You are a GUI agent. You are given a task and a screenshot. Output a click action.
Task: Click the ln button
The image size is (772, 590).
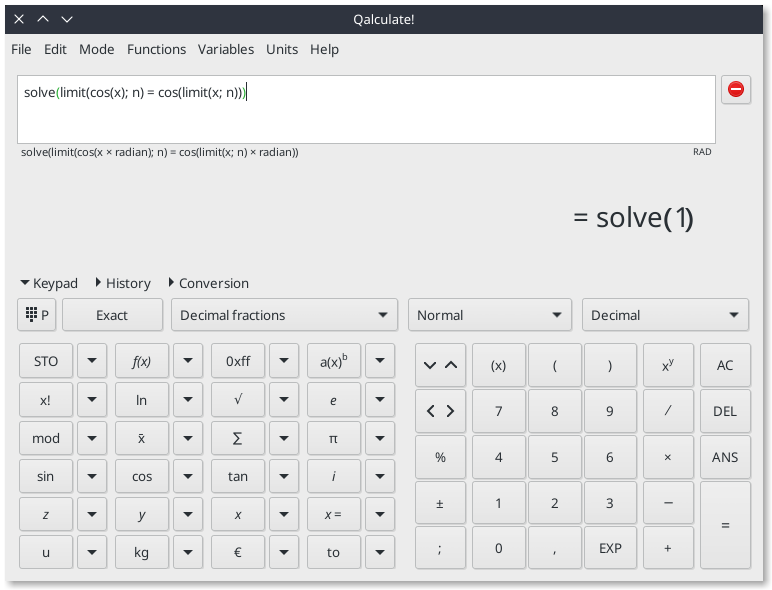142,400
